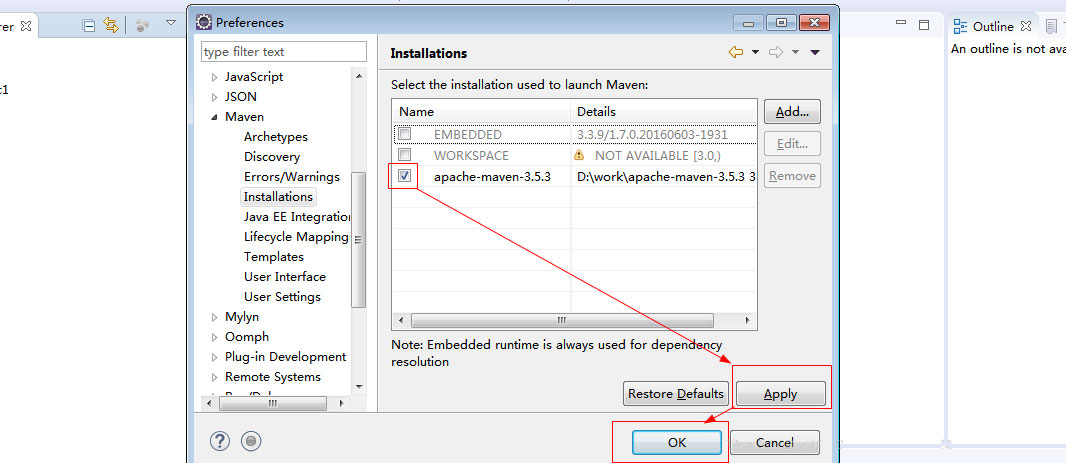Open User Settings preference page
1066x463 pixels.
(282, 296)
